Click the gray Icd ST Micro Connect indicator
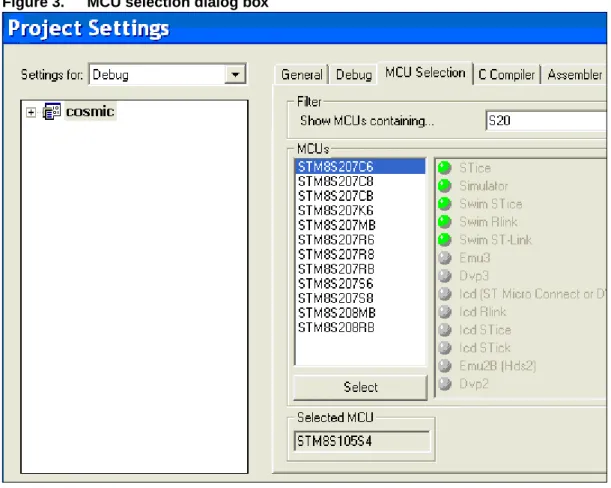The height and width of the screenshot is (488, 611). pyautogui.click(x=445, y=294)
